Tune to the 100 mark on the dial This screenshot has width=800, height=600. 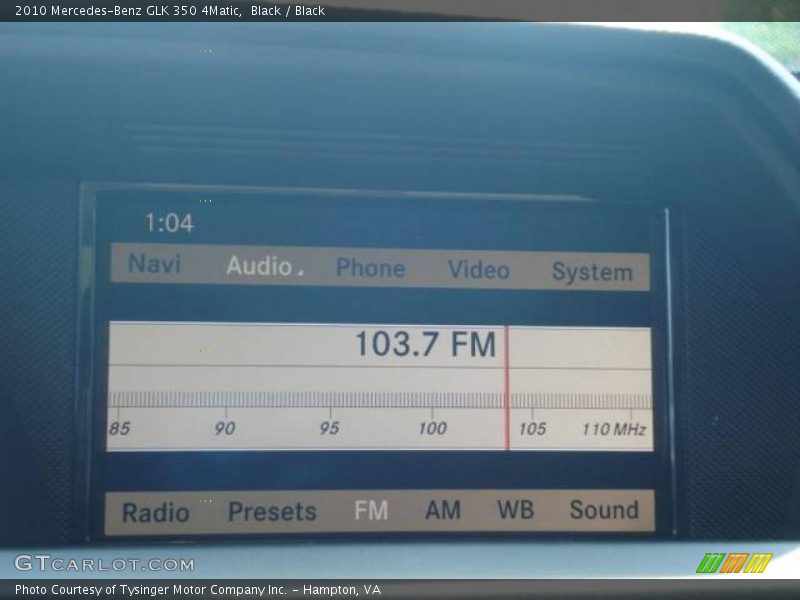pos(432,428)
